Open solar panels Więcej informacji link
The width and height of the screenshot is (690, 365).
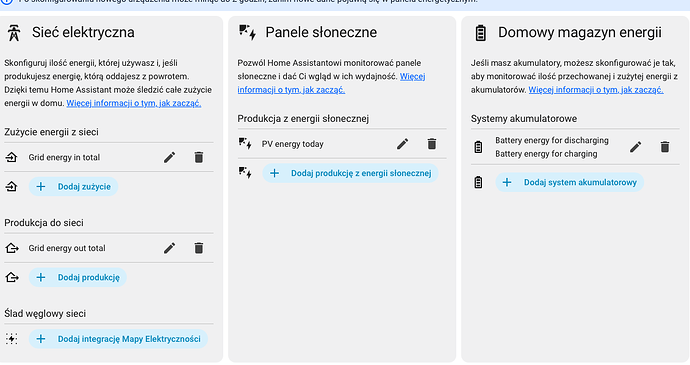pyautogui.click(x=331, y=83)
